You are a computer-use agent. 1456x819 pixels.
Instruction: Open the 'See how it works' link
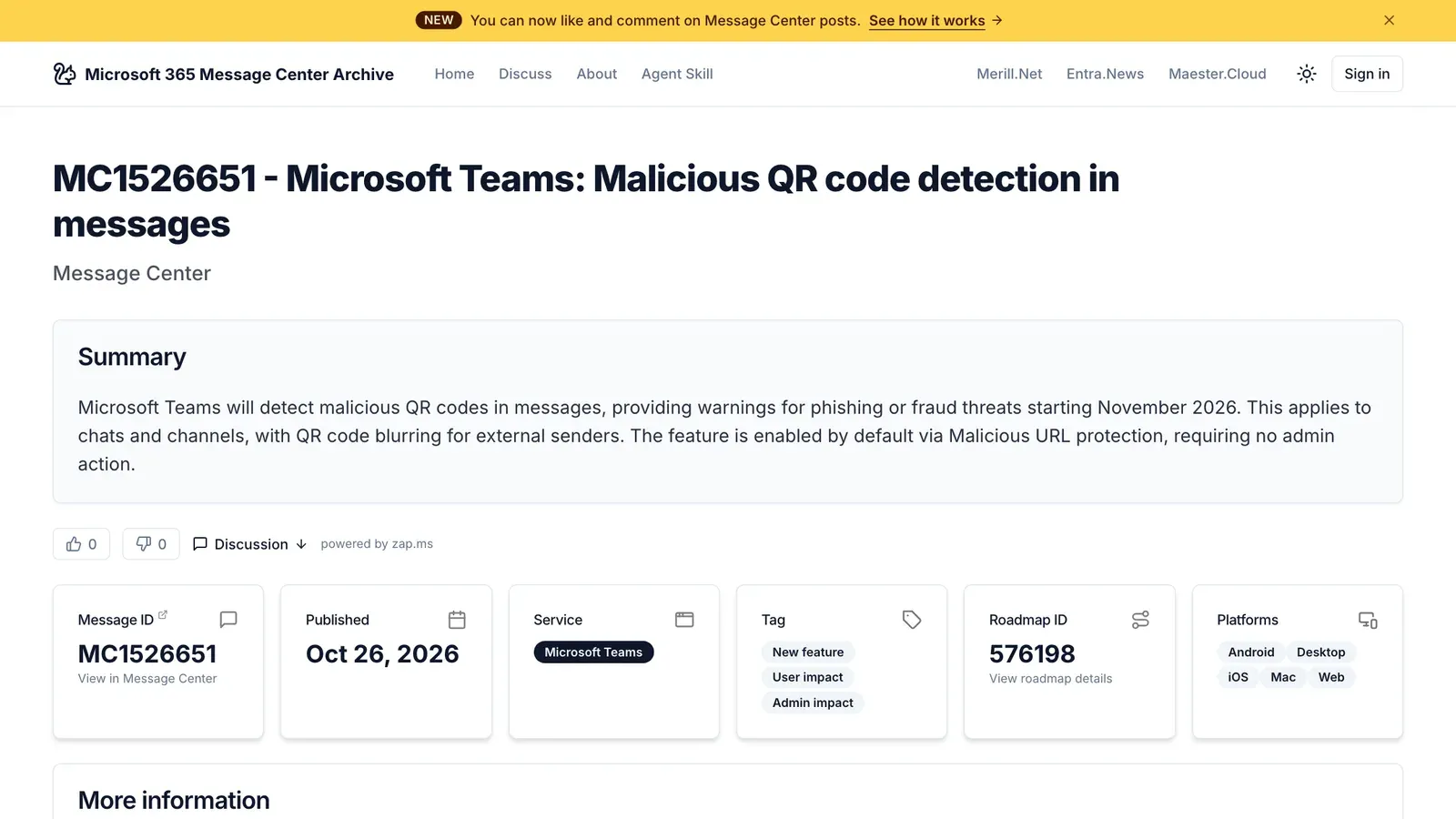926,20
